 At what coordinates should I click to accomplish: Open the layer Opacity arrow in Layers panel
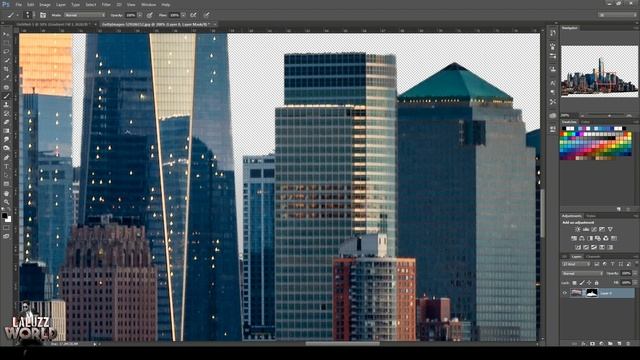tap(635, 273)
